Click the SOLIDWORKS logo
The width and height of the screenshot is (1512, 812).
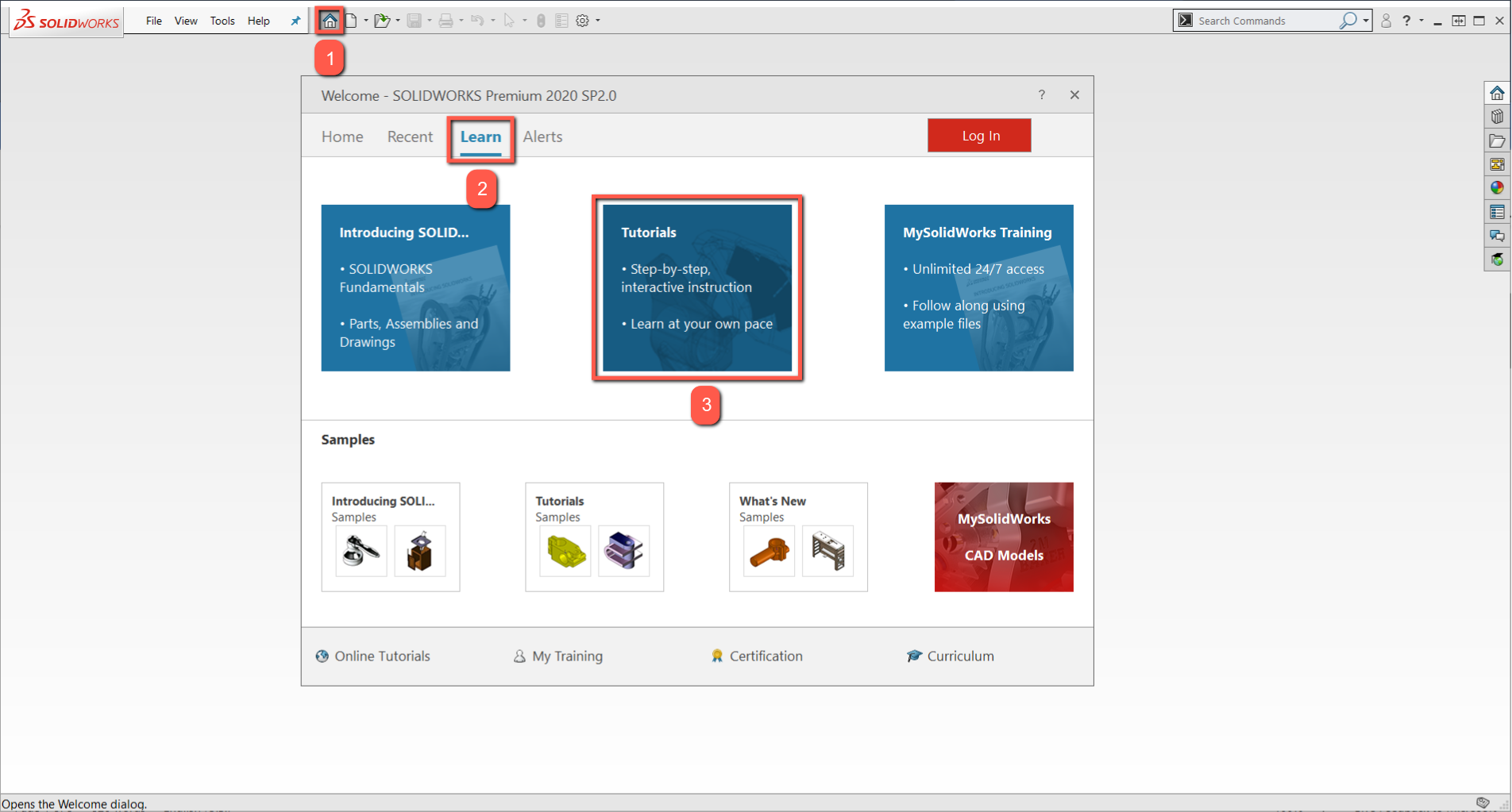pyautogui.click(x=67, y=21)
